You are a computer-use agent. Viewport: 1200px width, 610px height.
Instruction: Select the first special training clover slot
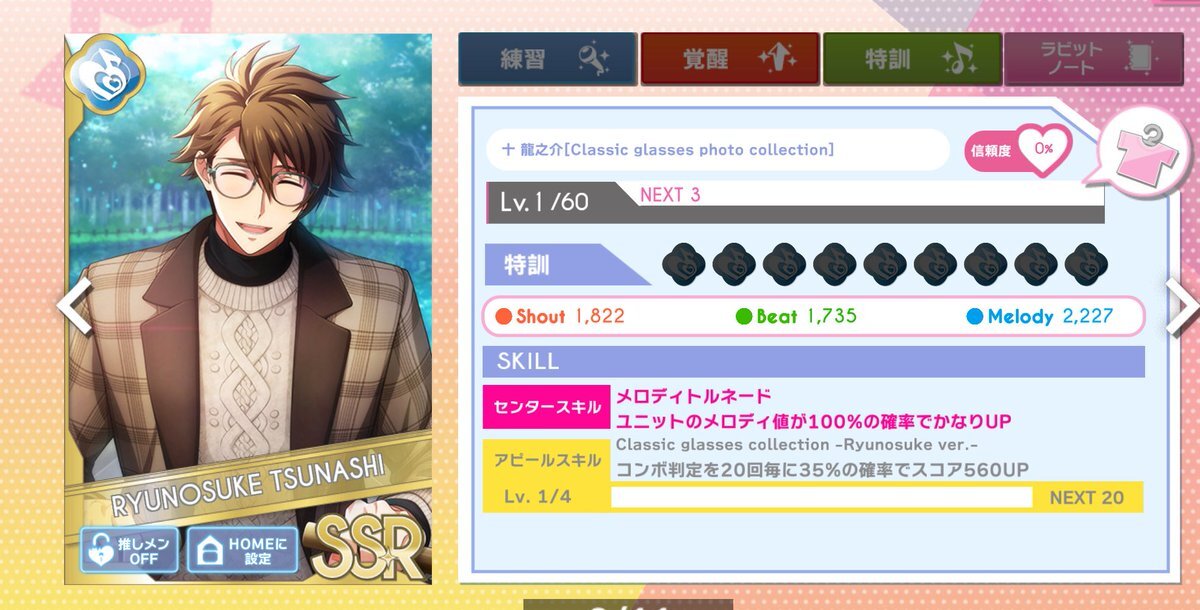(684, 264)
